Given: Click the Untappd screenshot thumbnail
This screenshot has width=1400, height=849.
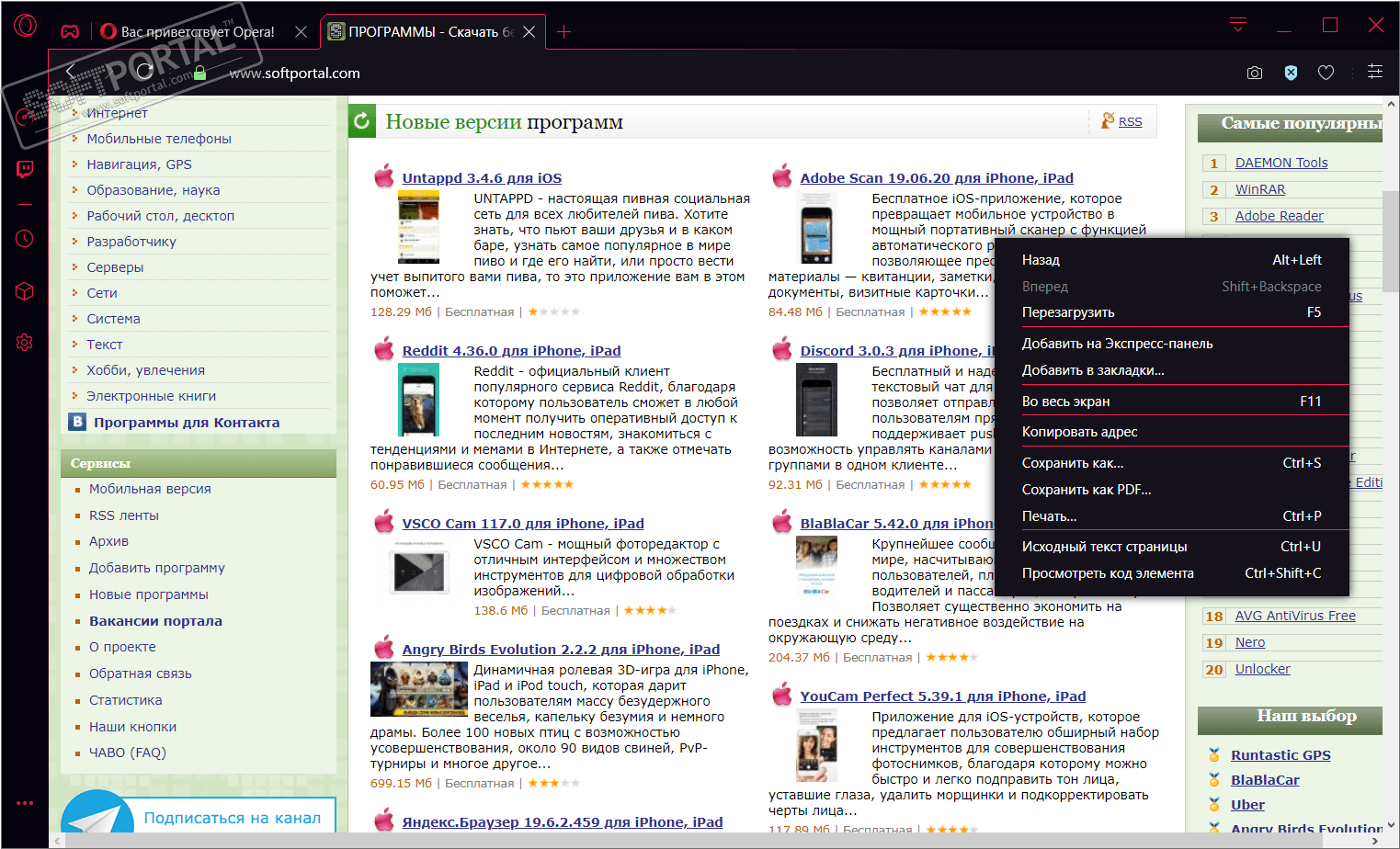Looking at the screenshot, I should pyautogui.click(x=418, y=227).
